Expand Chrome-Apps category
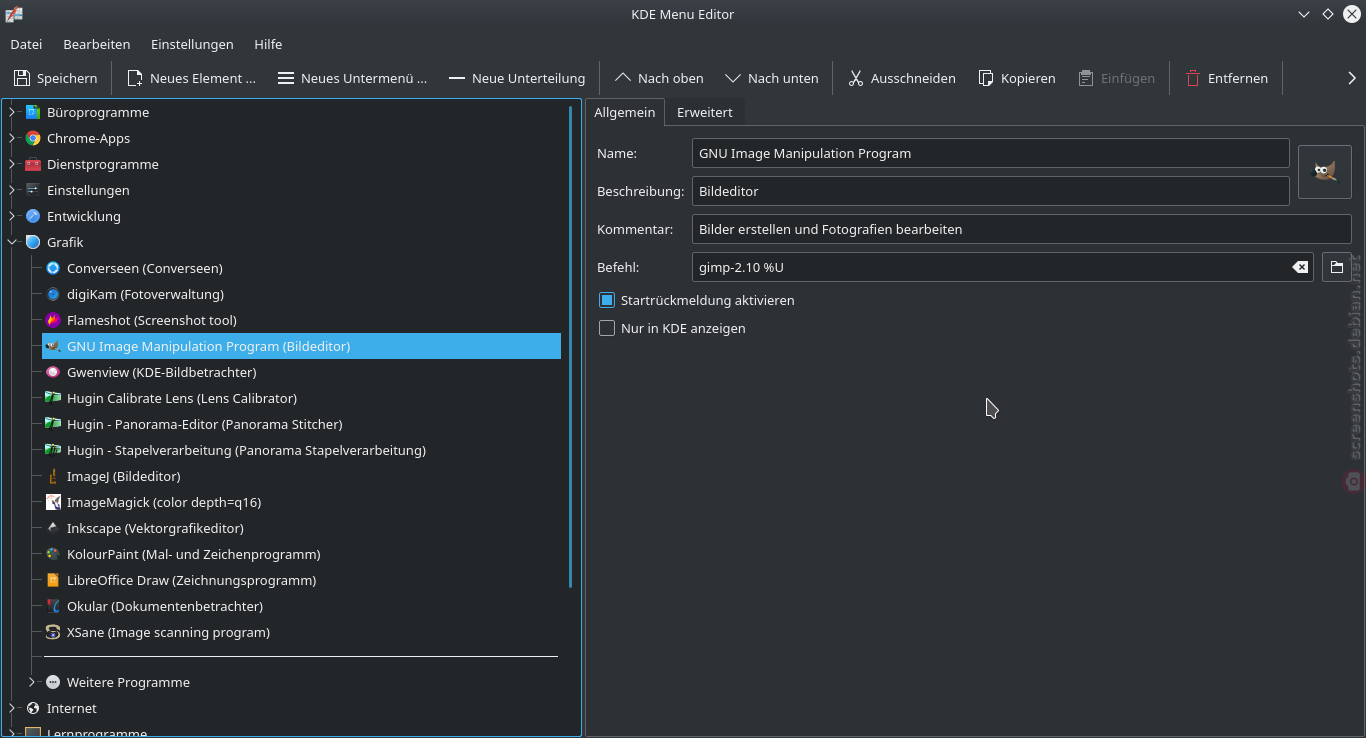The image size is (1366, 738). pyautogui.click(x=12, y=138)
